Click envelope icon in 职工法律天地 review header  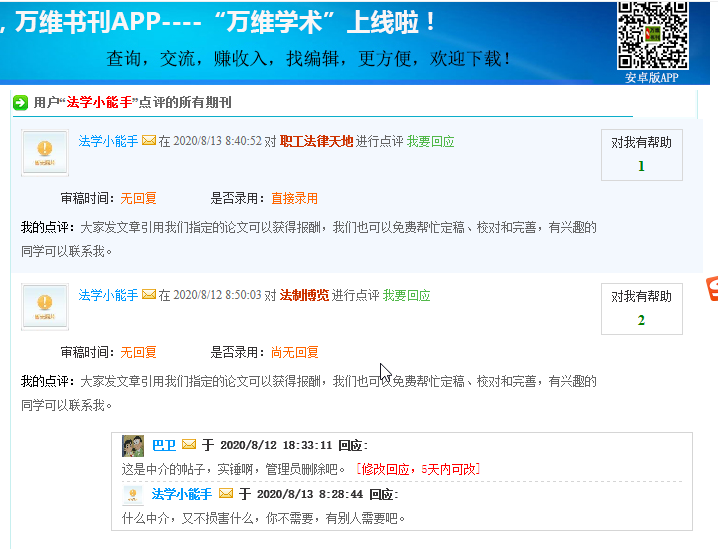pyautogui.click(x=149, y=142)
